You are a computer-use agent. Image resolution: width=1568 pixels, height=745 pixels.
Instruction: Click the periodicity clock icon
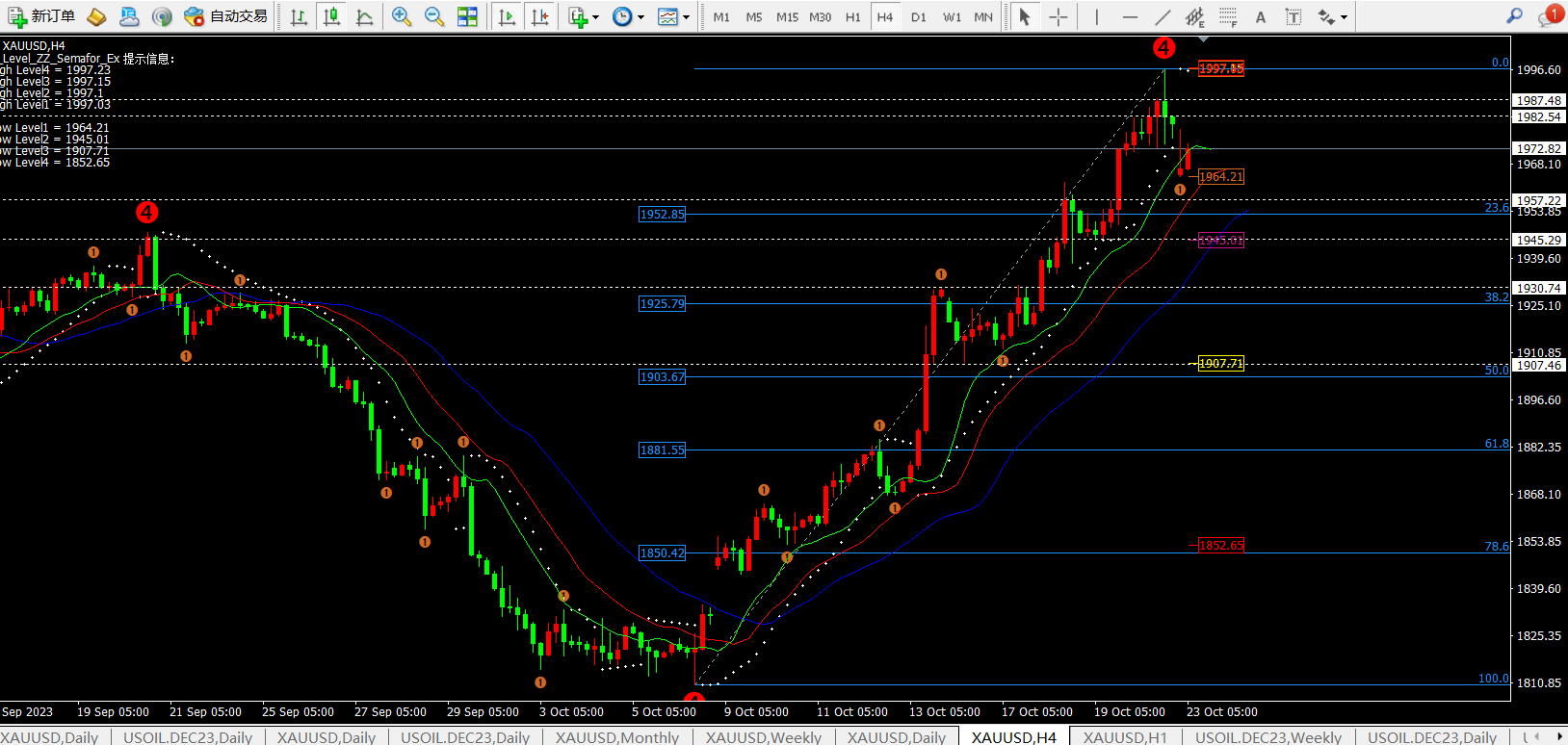pos(622,16)
